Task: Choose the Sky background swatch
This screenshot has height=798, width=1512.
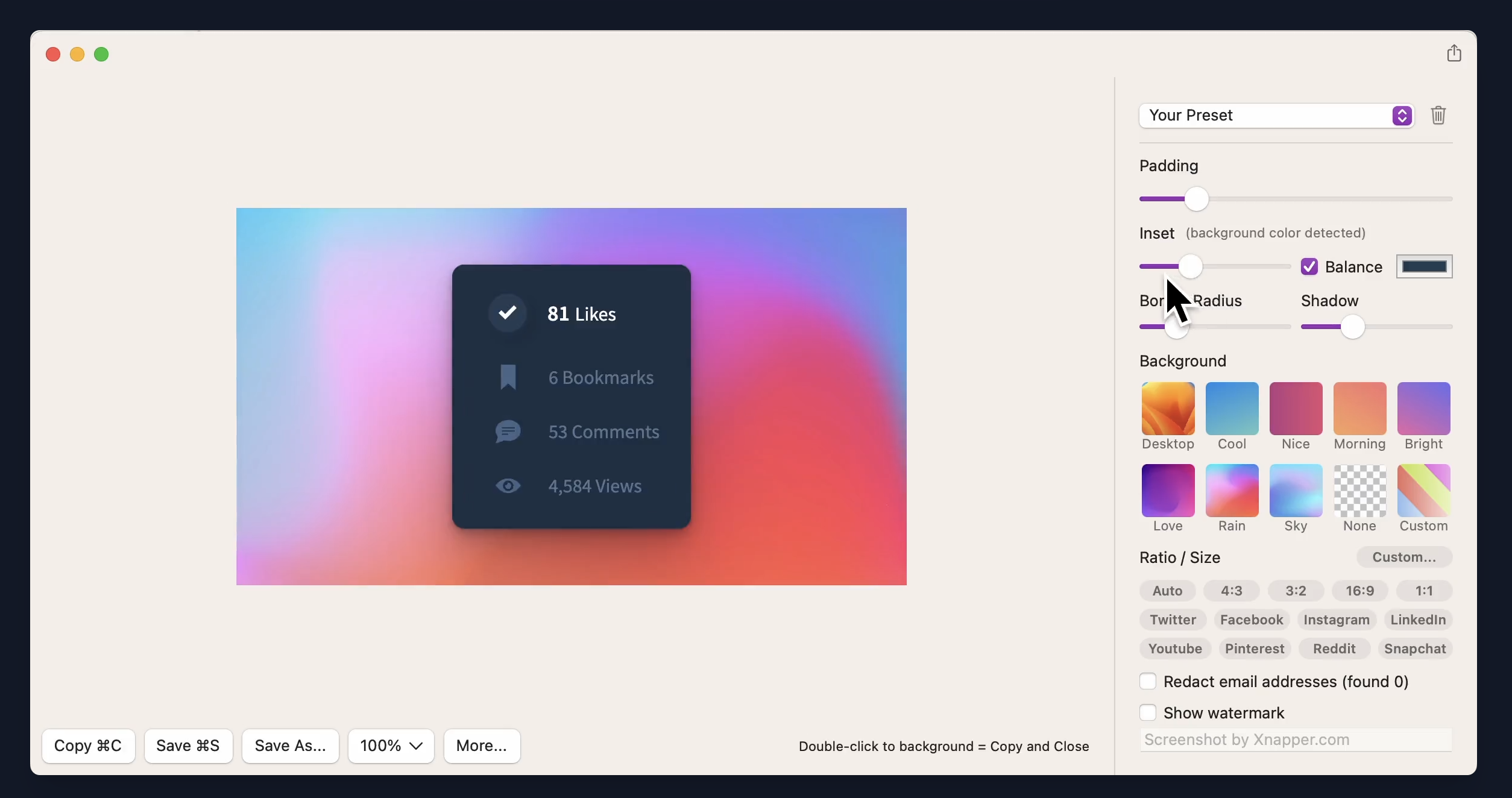Action: click(x=1296, y=491)
